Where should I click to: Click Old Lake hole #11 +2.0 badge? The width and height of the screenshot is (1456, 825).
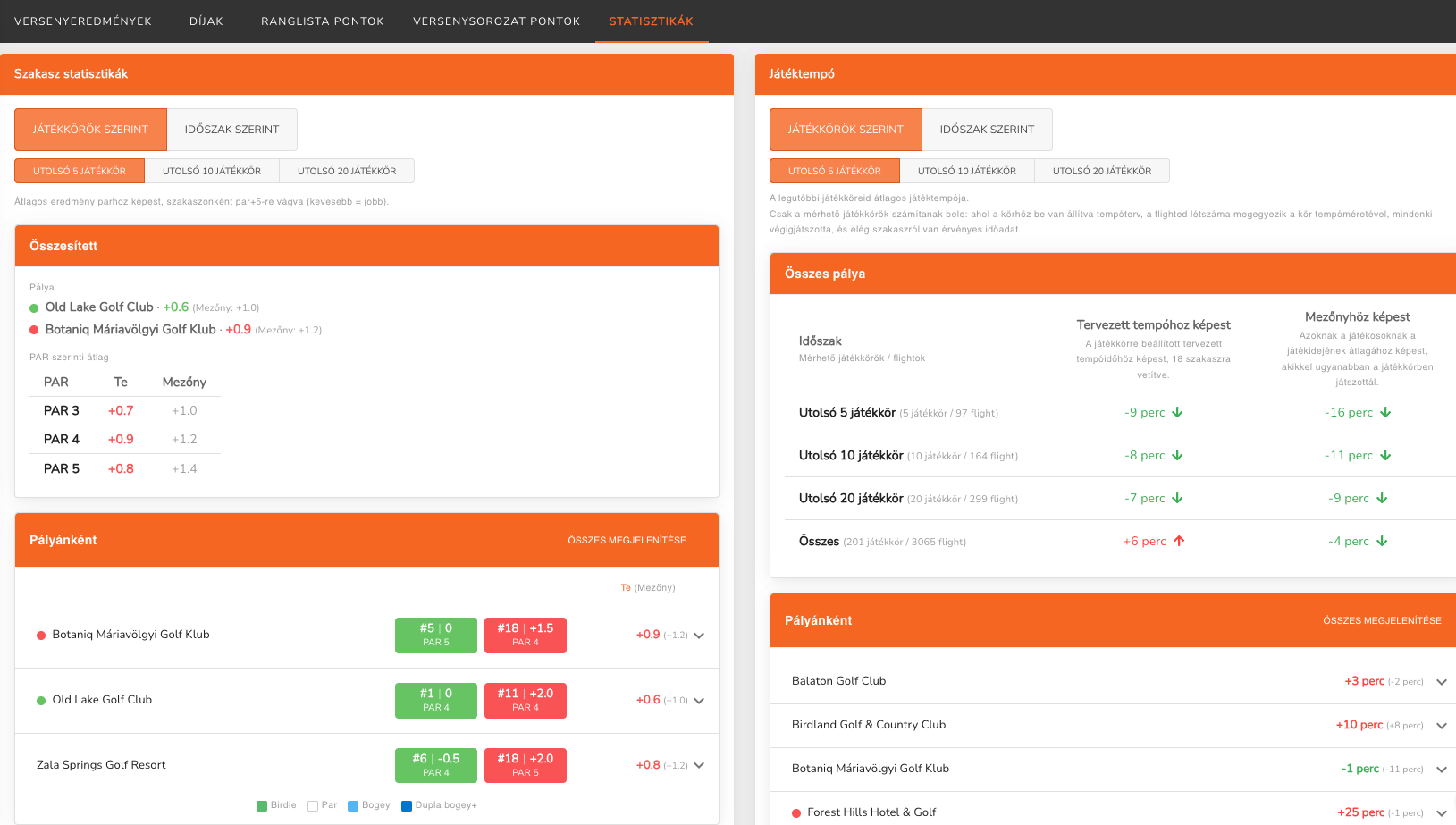point(526,700)
